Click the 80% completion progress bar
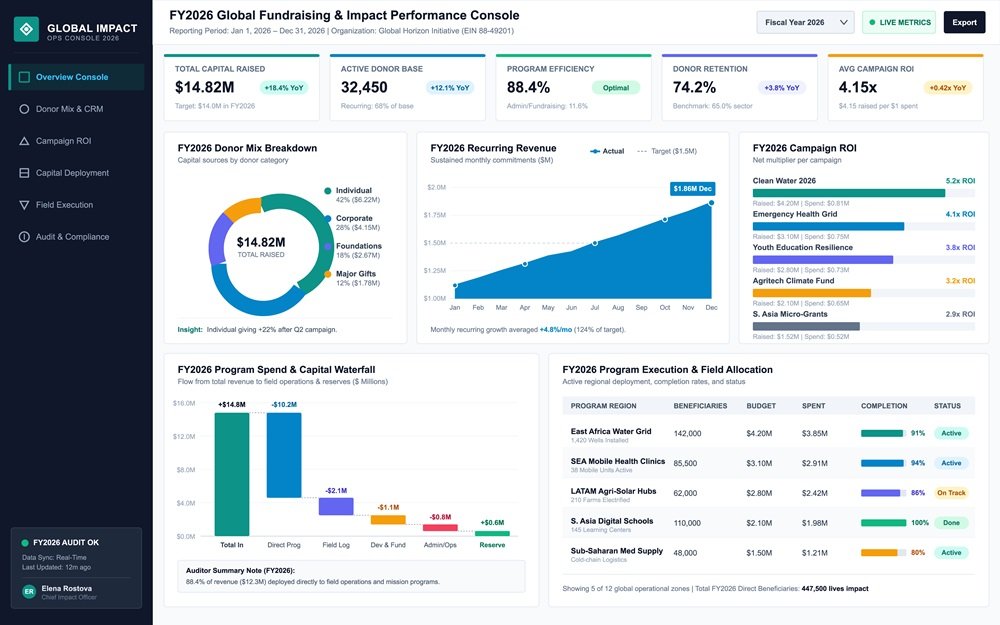 pos(883,553)
